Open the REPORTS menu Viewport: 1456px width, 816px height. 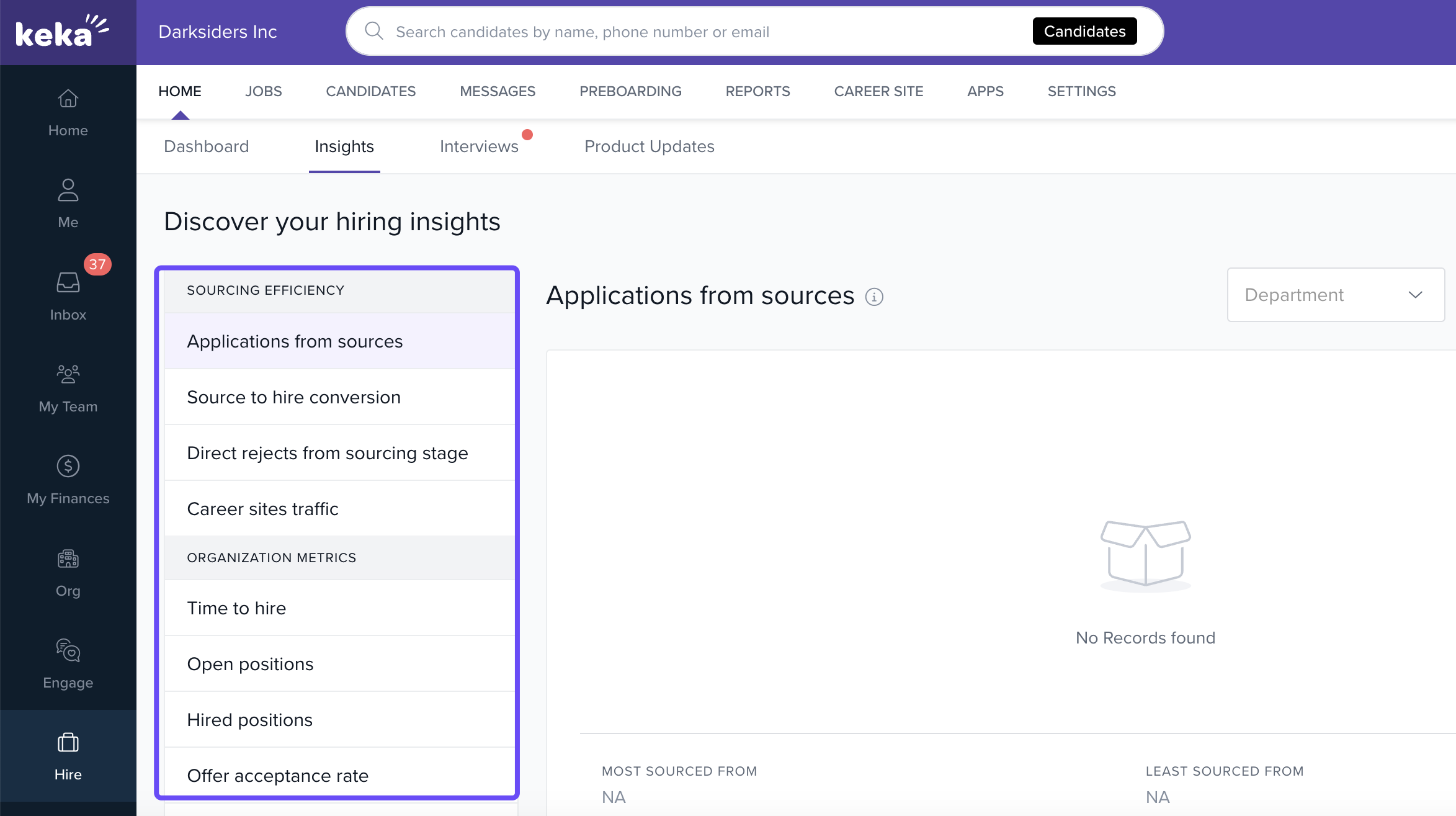[757, 91]
